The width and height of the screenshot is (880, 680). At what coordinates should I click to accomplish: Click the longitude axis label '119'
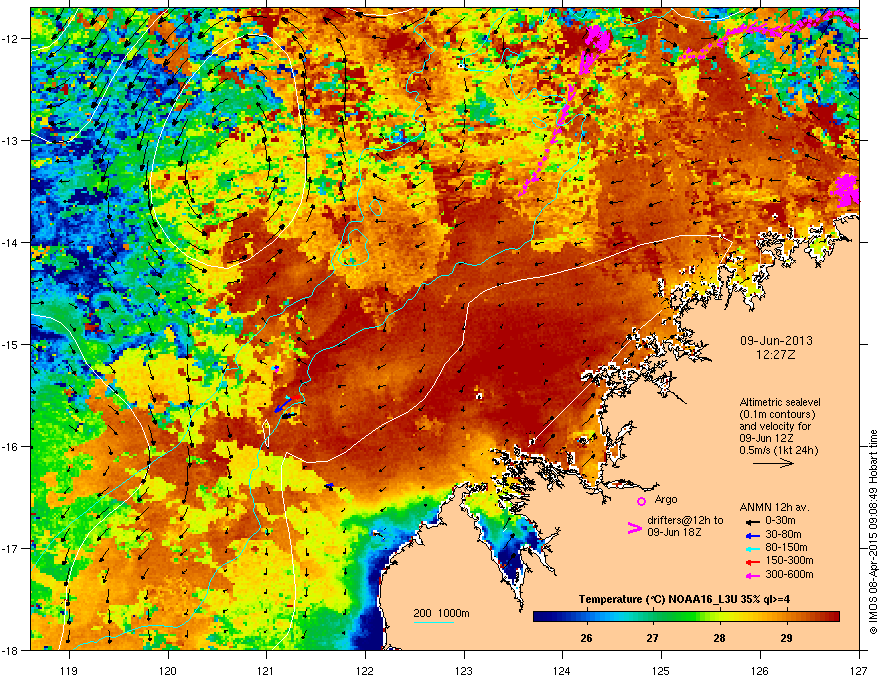(x=69, y=670)
